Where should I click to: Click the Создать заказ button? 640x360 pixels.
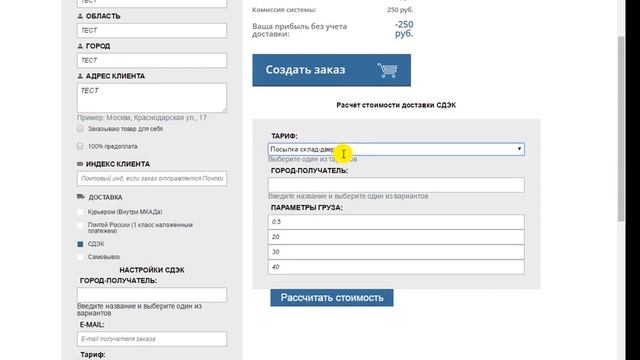coord(331,70)
